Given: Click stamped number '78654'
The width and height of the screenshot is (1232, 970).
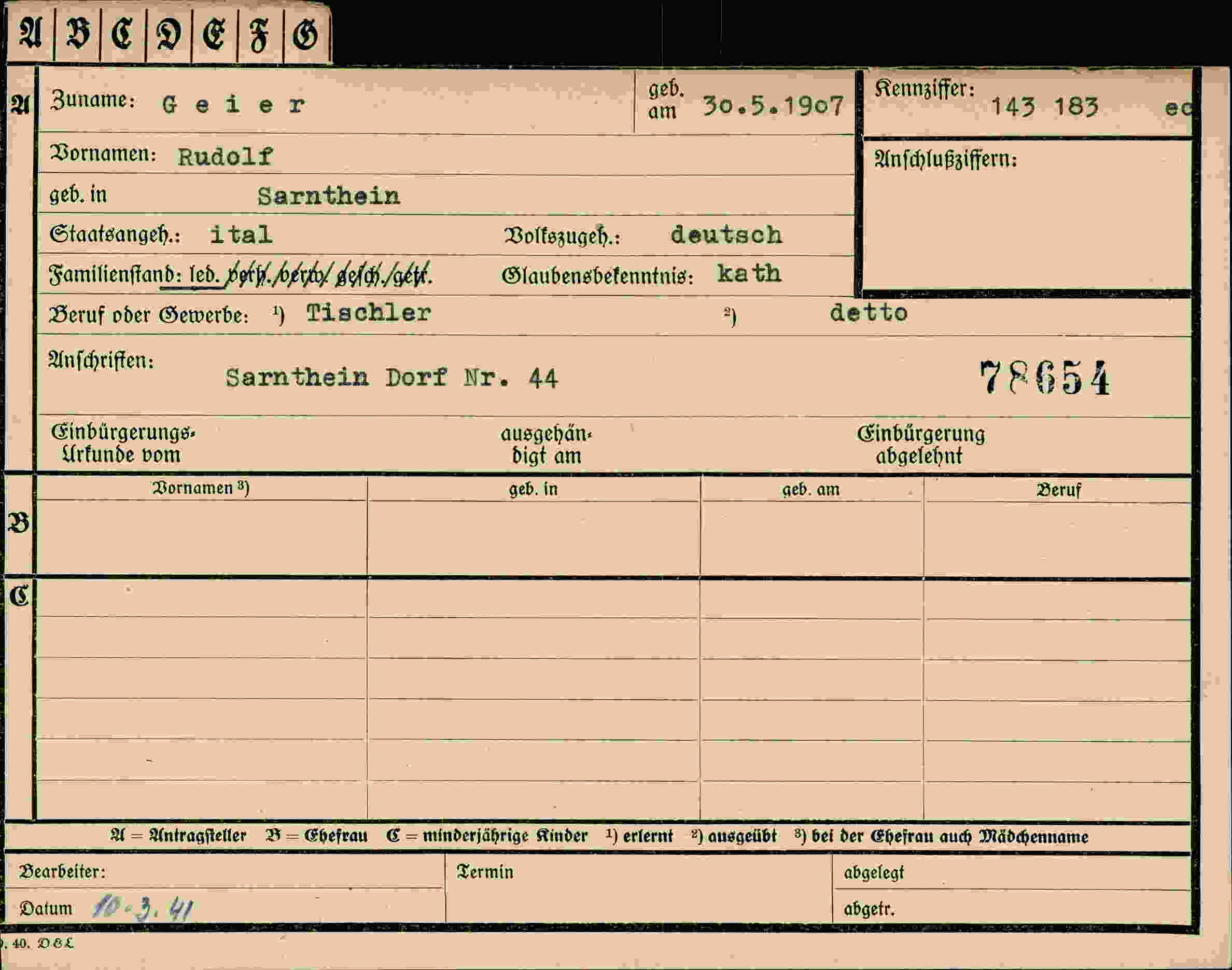Looking at the screenshot, I should click(1045, 377).
